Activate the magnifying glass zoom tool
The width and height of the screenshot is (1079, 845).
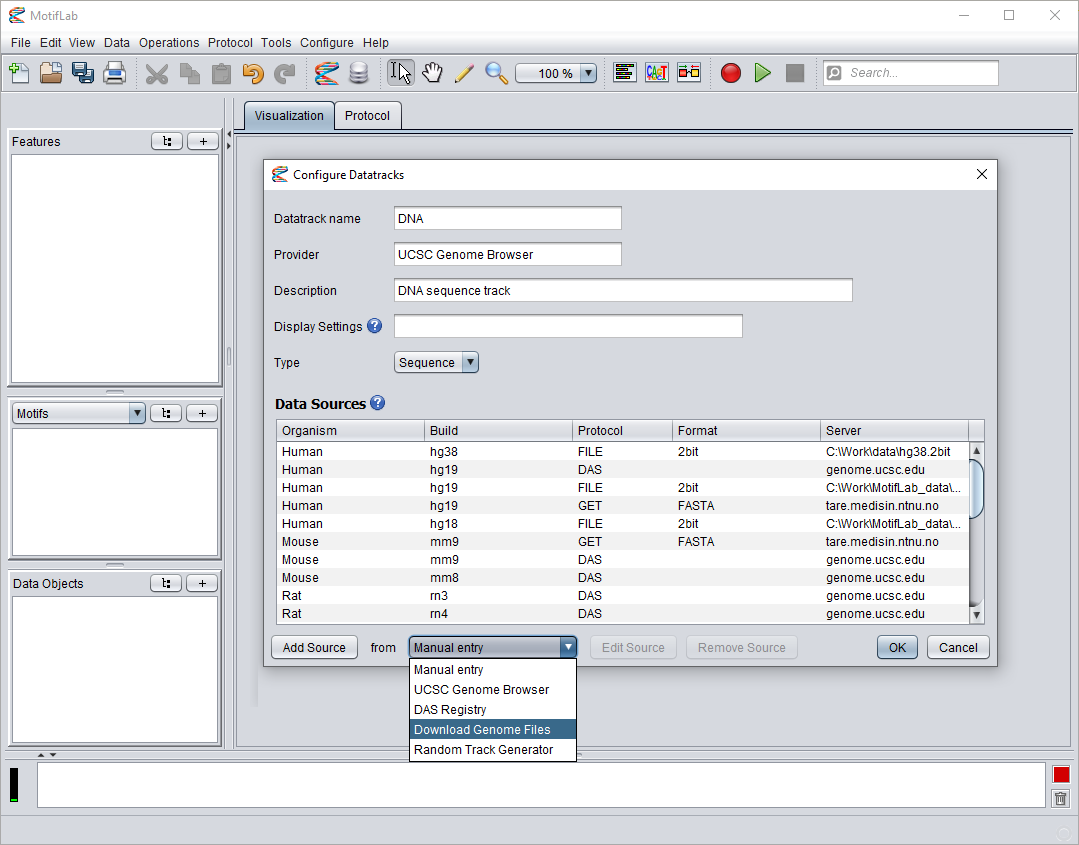(x=496, y=73)
